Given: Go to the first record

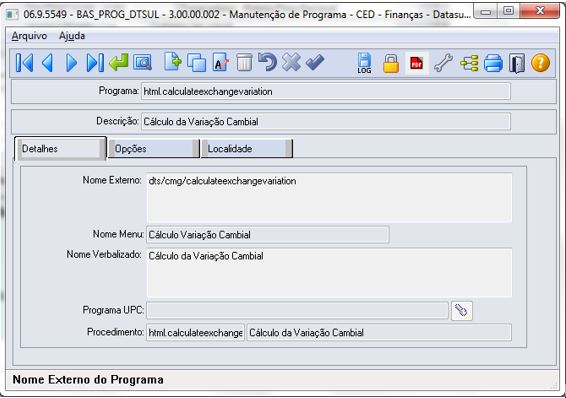Looking at the screenshot, I should pos(25,63).
